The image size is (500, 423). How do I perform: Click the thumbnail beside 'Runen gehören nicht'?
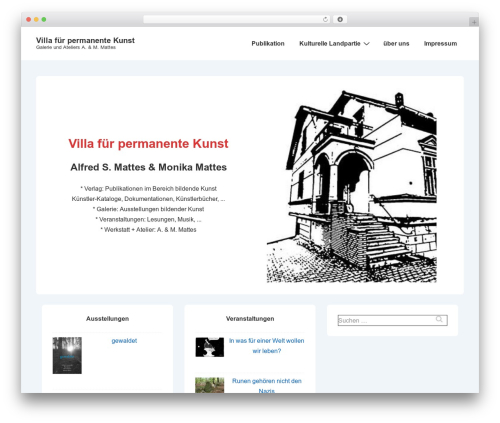(210, 385)
